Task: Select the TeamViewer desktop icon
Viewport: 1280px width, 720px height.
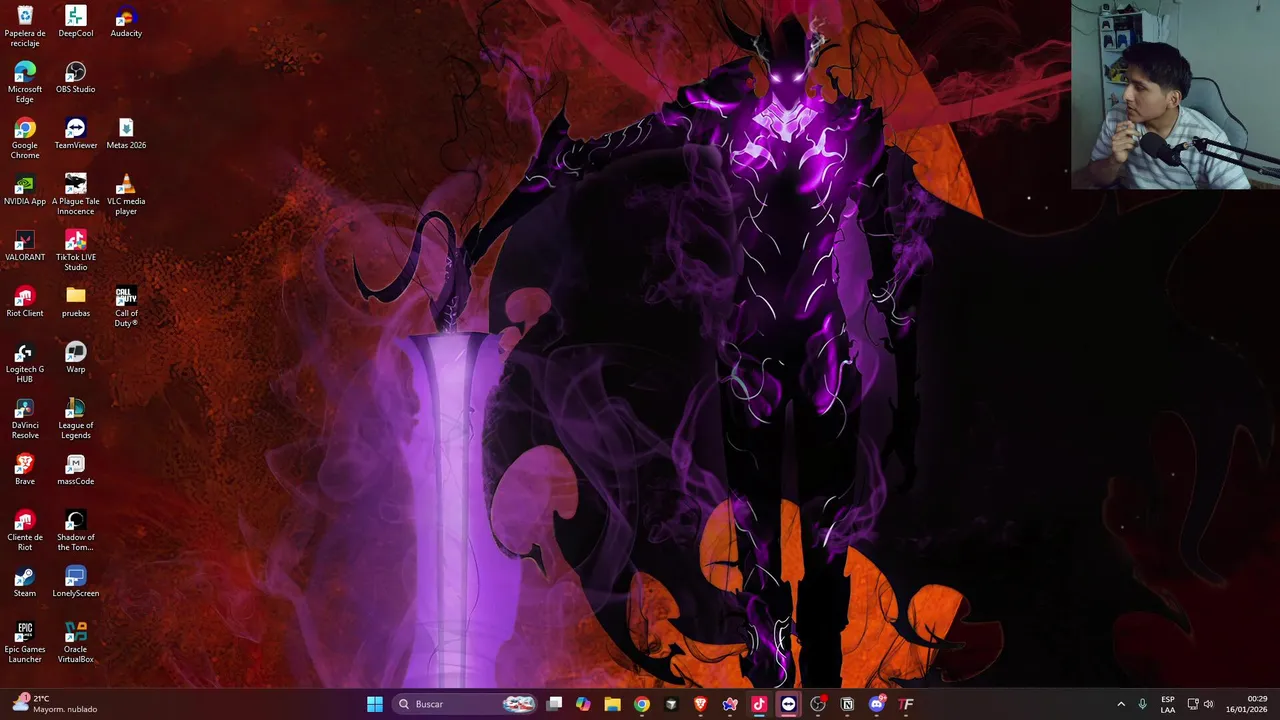Action: click(x=76, y=134)
